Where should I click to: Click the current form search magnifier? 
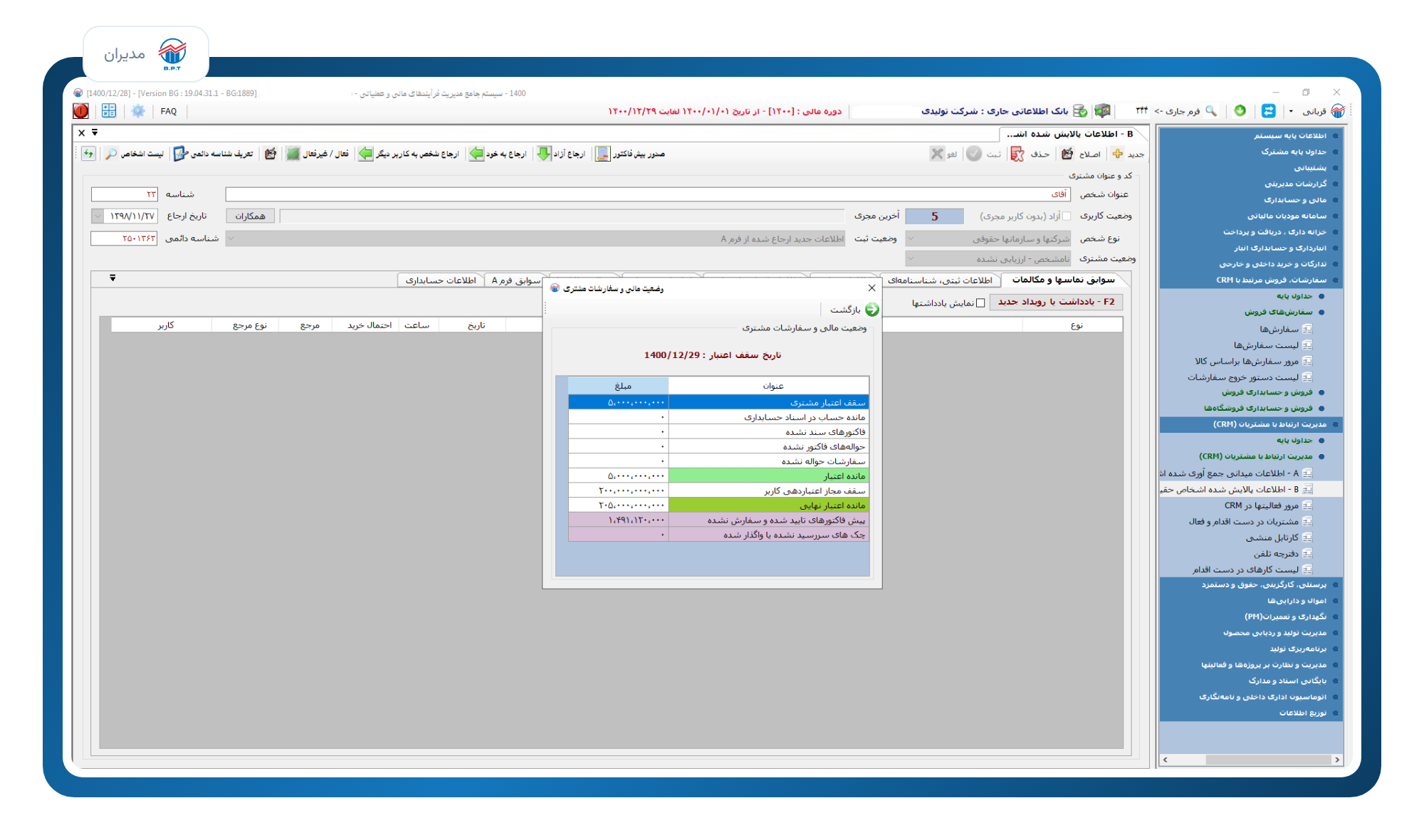(x=1211, y=110)
